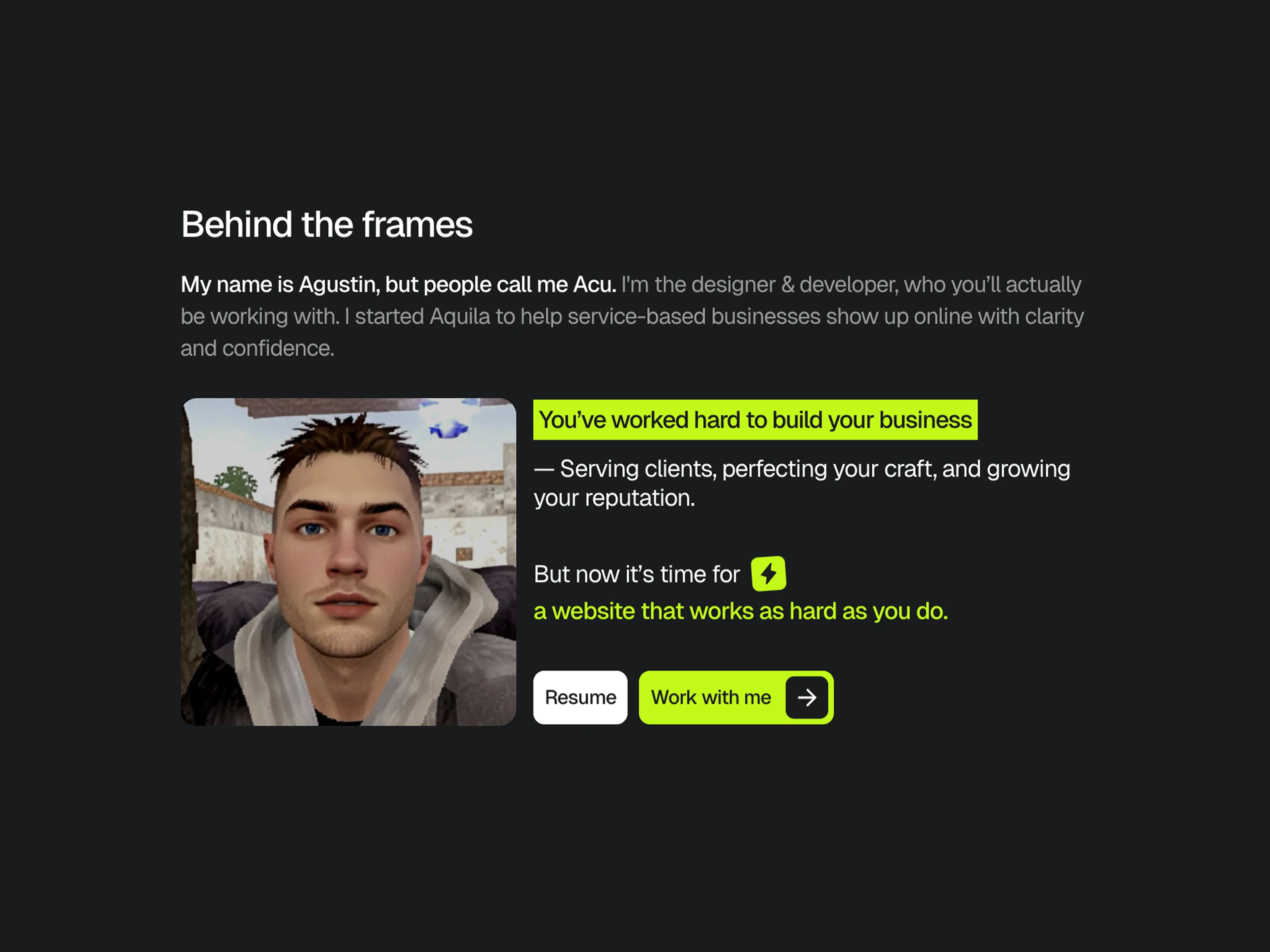Click the green lightning bolt icon
This screenshot has height=952, width=1270.
768,573
